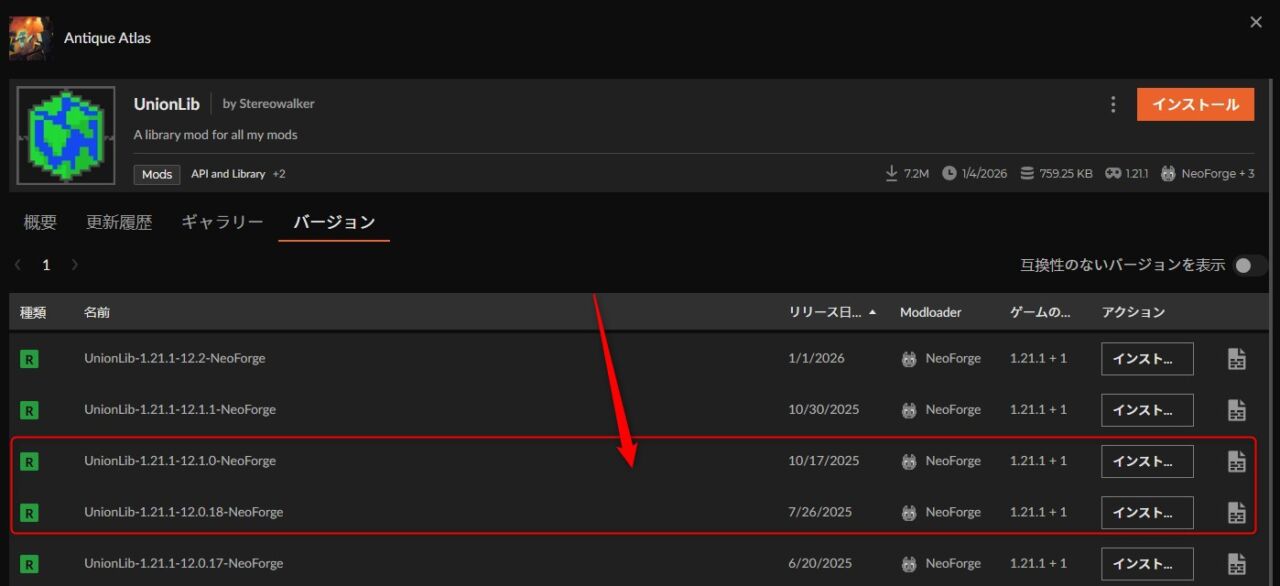Go to previous page with left chevron
This screenshot has width=1280, height=586.
17,265
